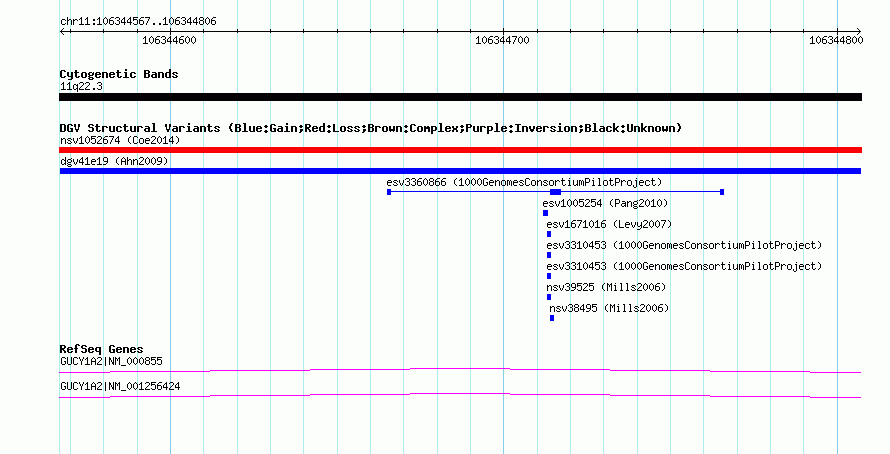
Task: Click the esv3360866 blue feature line
Action: tap(555, 192)
